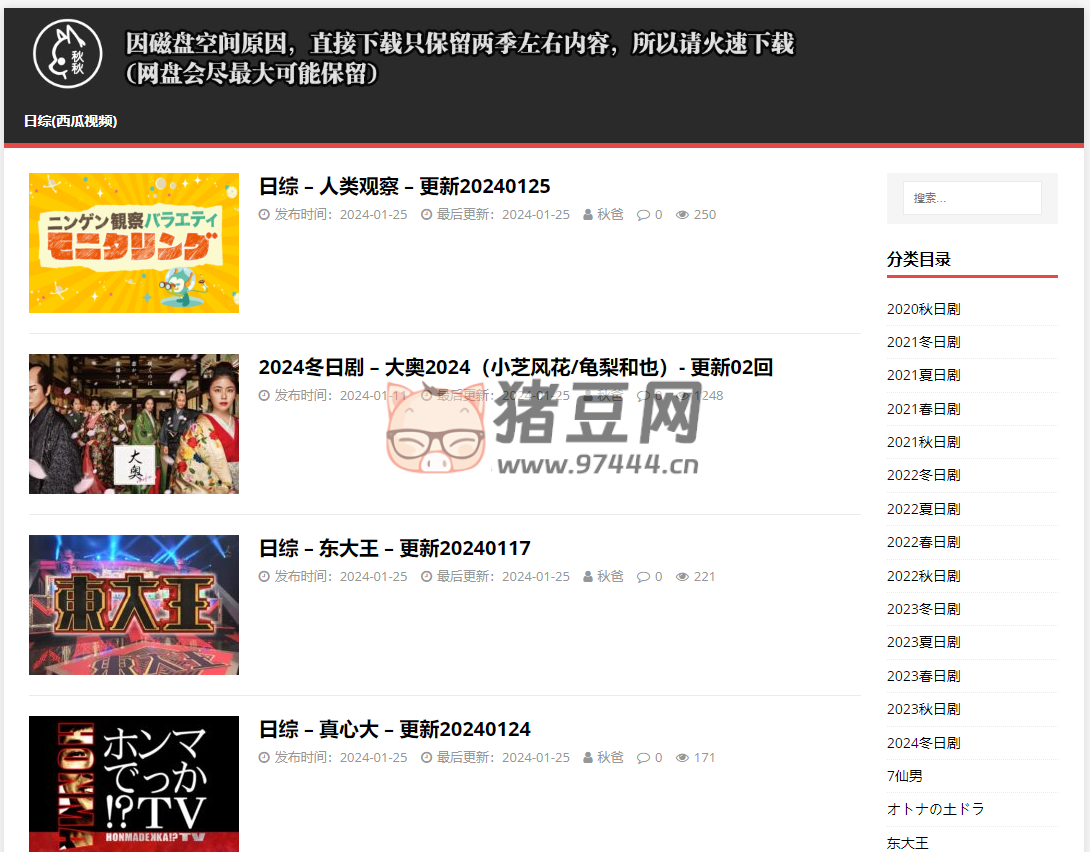This screenshot has height=852, width=1090.
Task: Open the 东大王 post thumbnail image
Action: coord(133,605)
